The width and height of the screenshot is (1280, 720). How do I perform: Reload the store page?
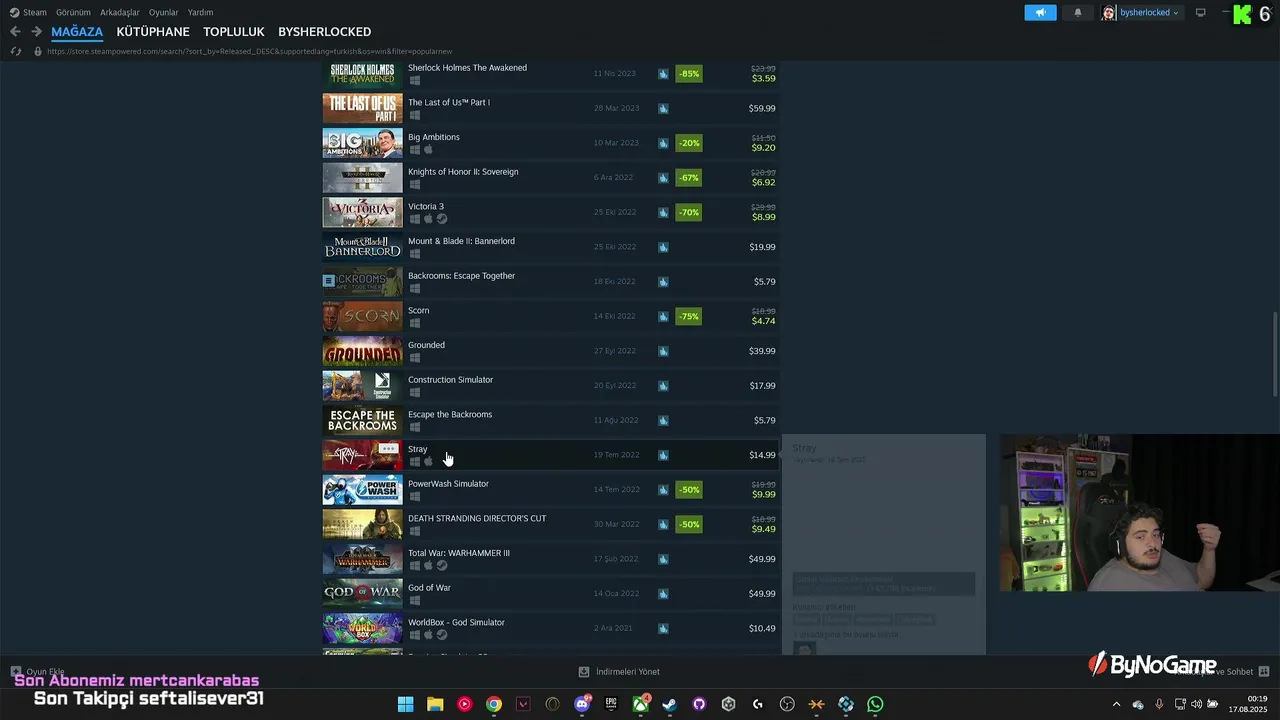(x=15, y=51)
